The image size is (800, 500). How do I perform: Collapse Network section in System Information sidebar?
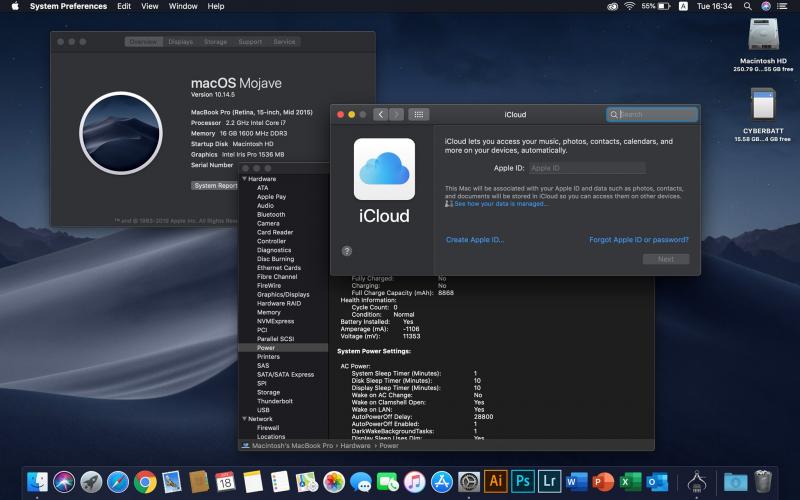pos(244,418)
